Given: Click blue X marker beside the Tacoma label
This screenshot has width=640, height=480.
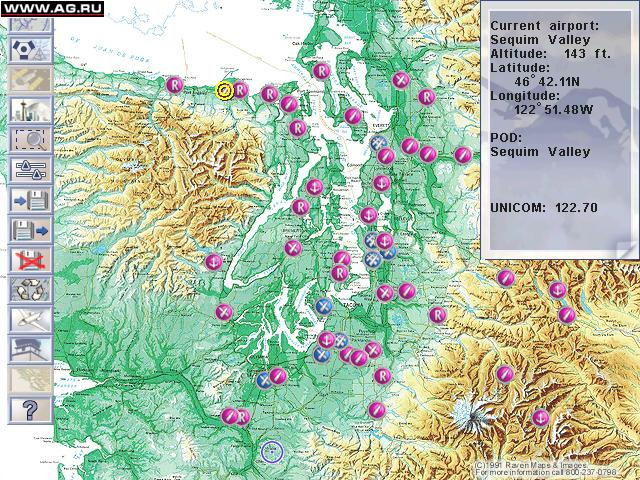Looking at the screenshot, I should 324,306.
